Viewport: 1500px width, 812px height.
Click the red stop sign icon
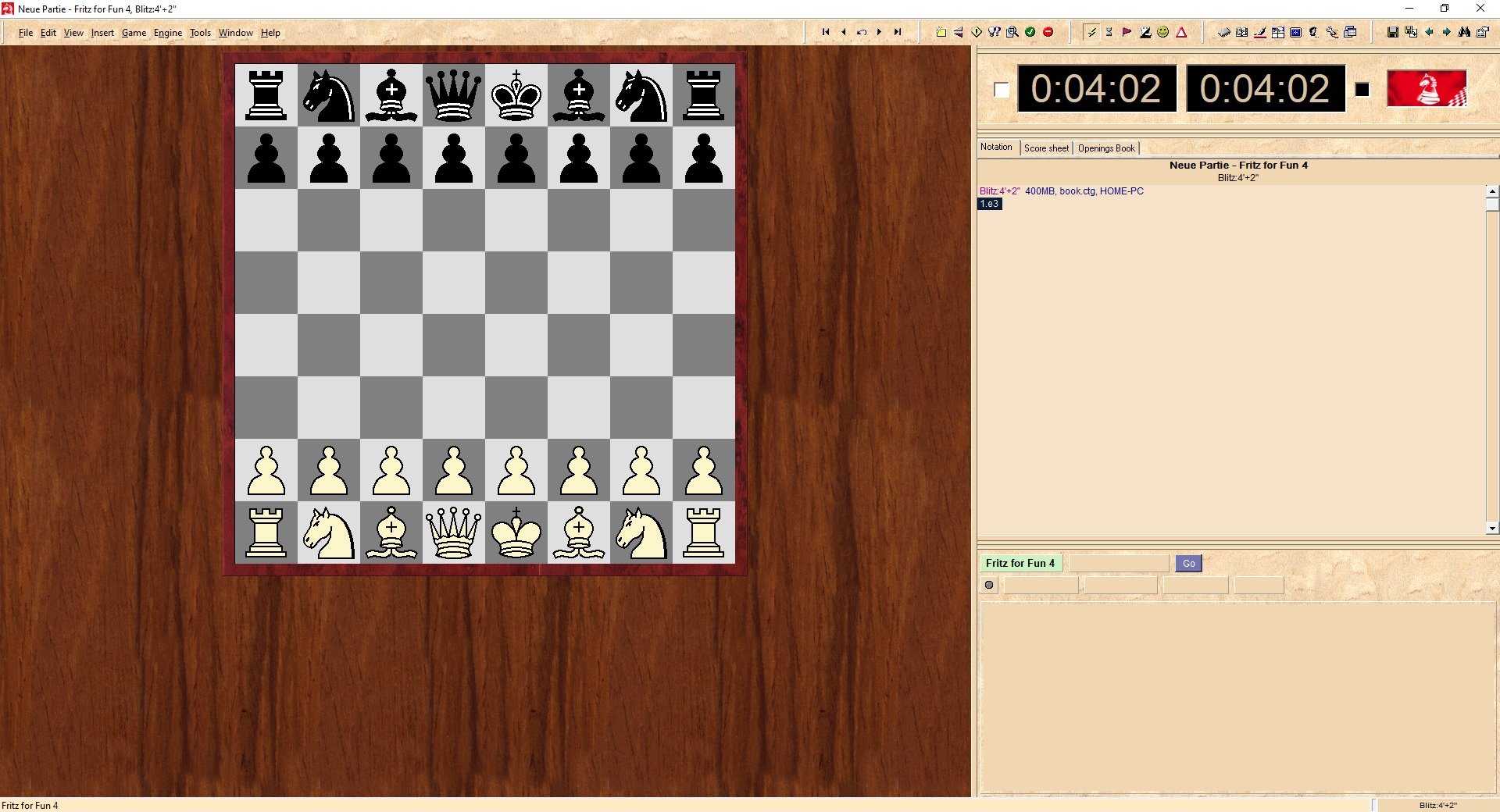(1048, 32)
